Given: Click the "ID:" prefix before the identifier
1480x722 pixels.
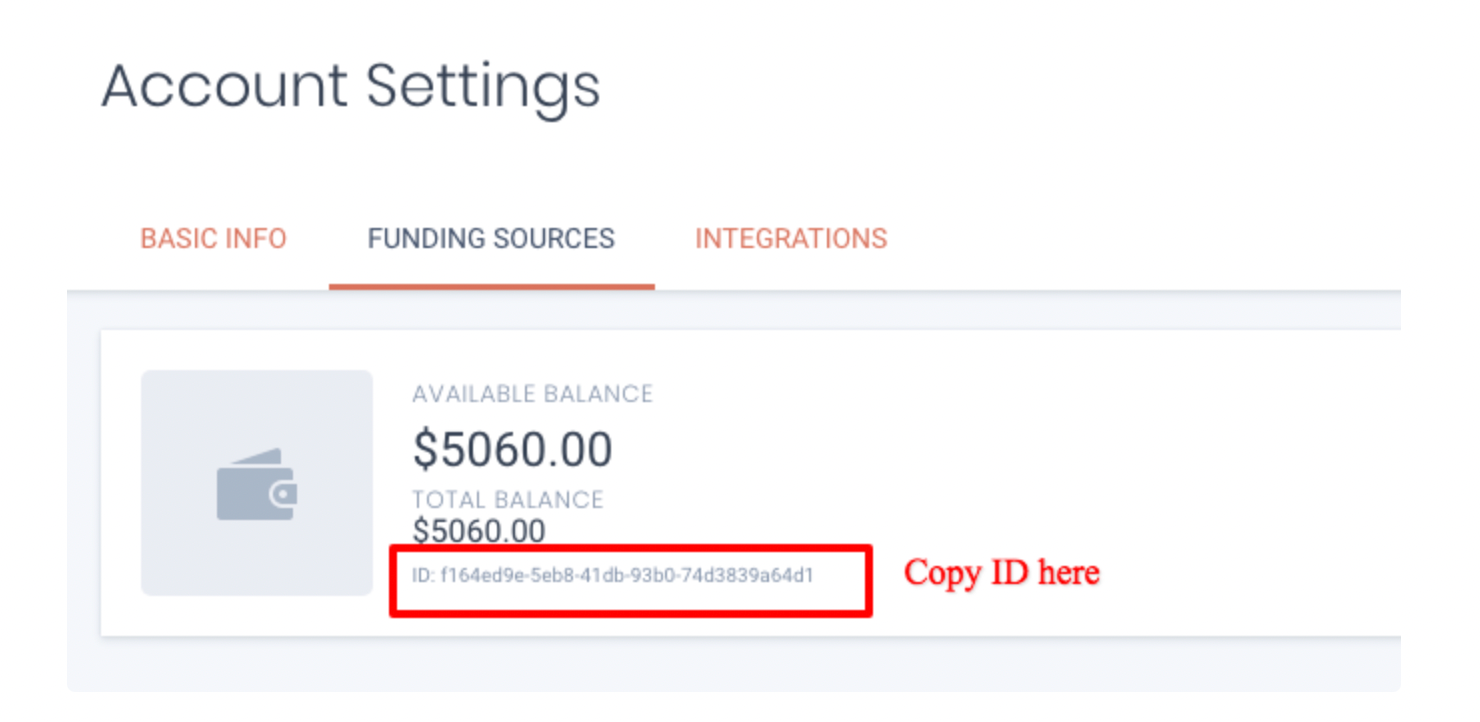Looking at the screenshot, I should coord(423,576).
